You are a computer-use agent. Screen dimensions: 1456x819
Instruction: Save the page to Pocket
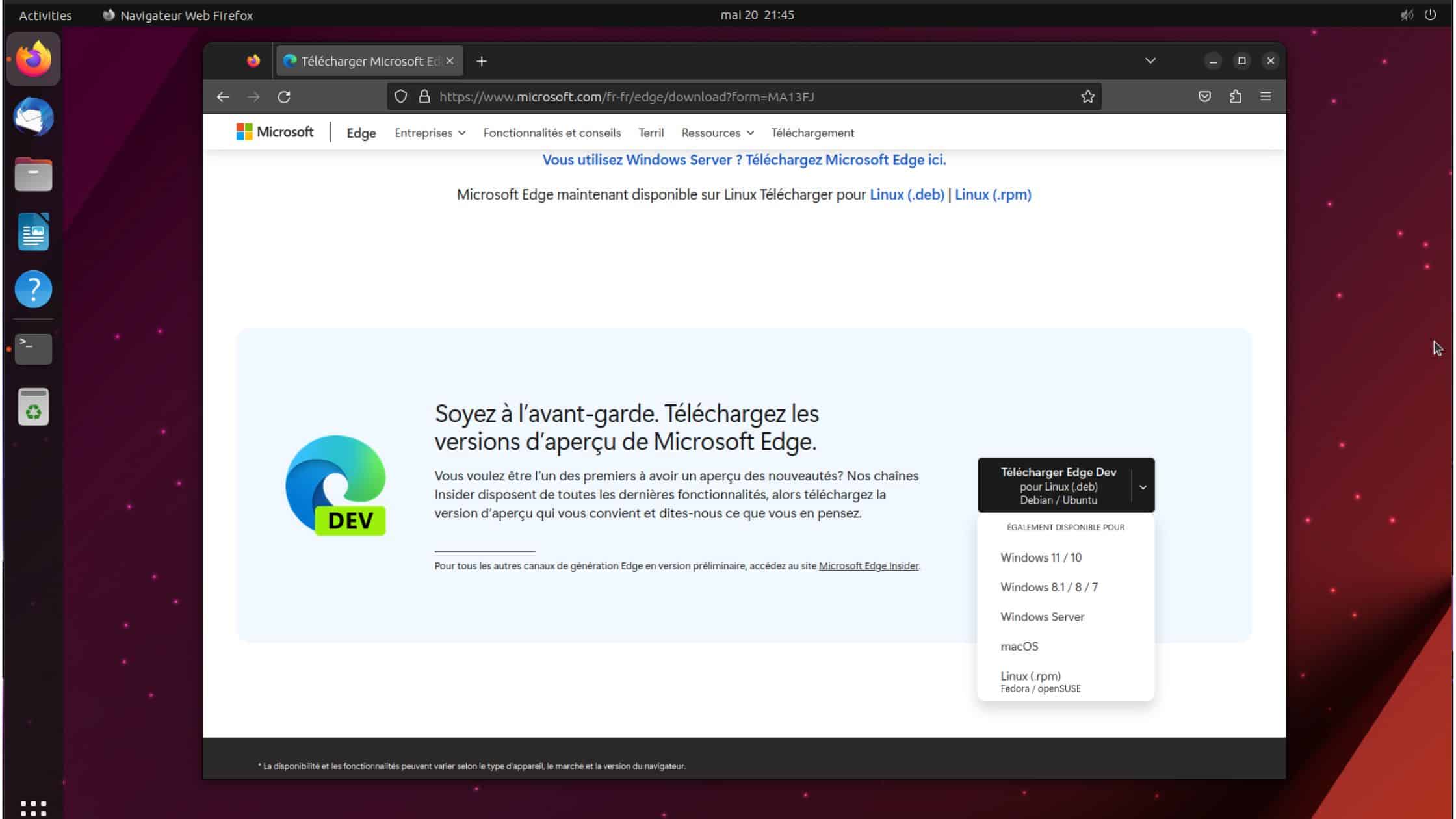click(x=1204, y=96)
